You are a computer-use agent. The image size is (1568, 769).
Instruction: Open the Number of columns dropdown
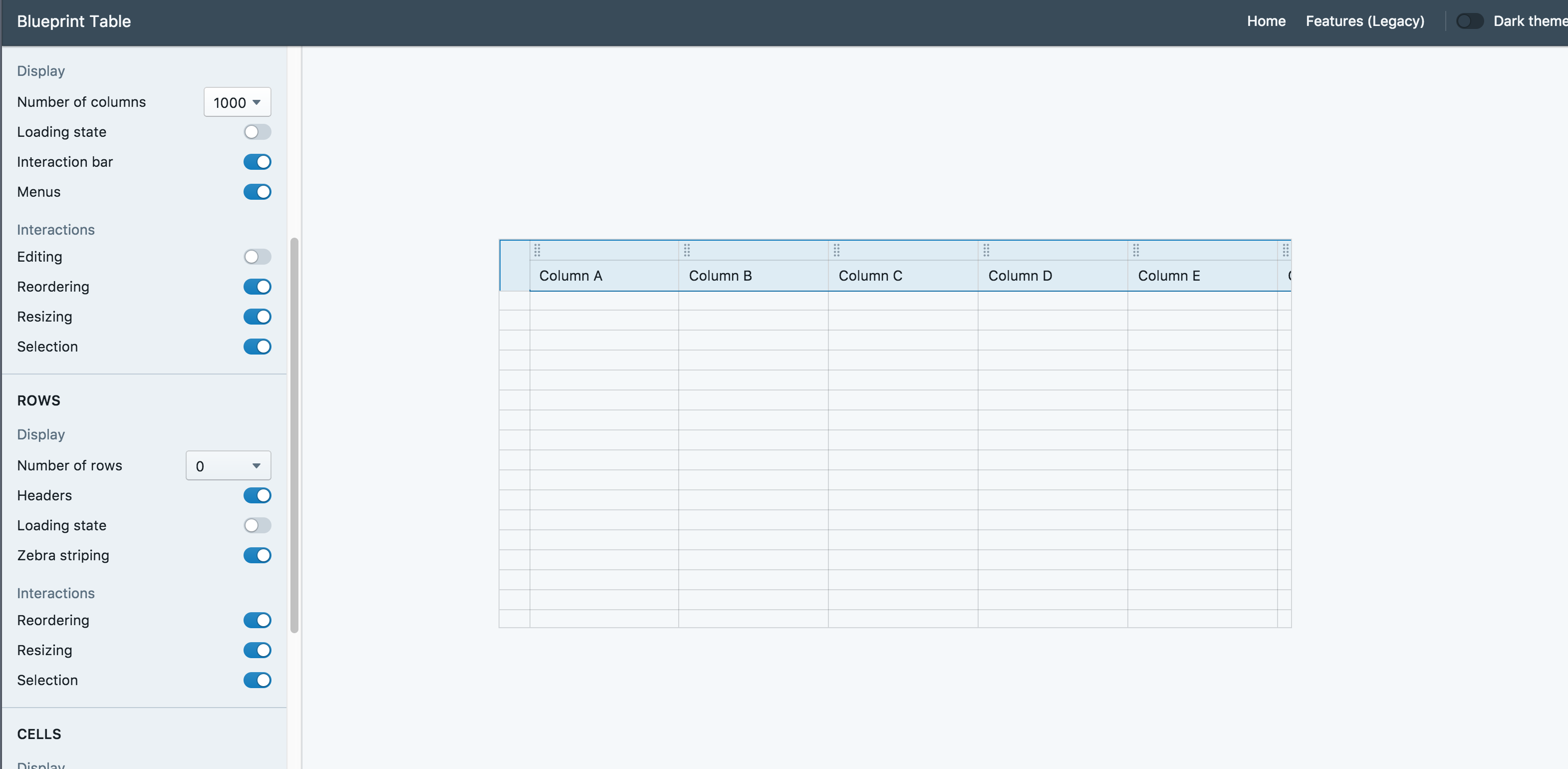[x=237, y=102]
